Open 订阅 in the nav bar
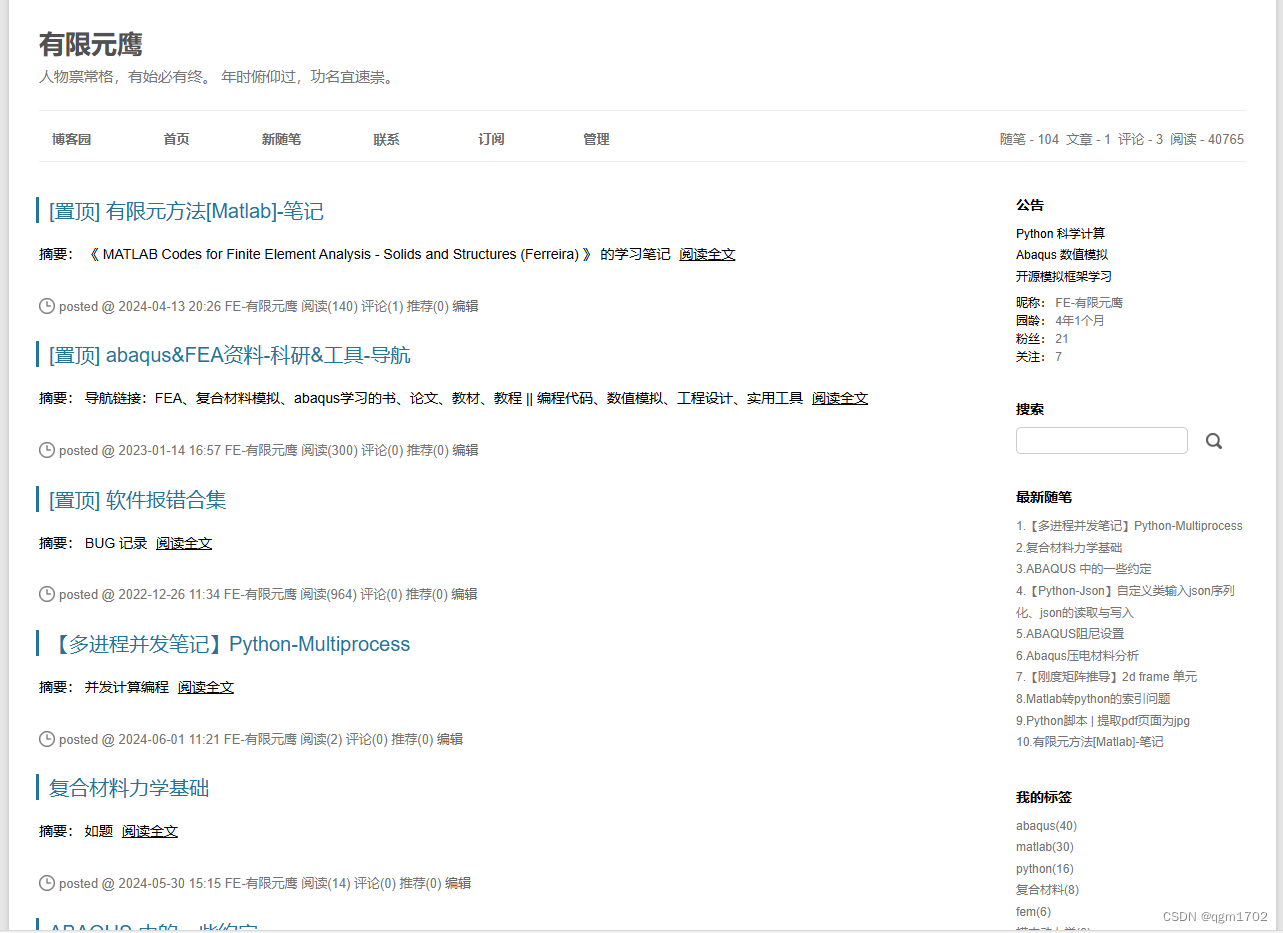The width and height of the screenshot is (1283, 933). coord(491,139)
